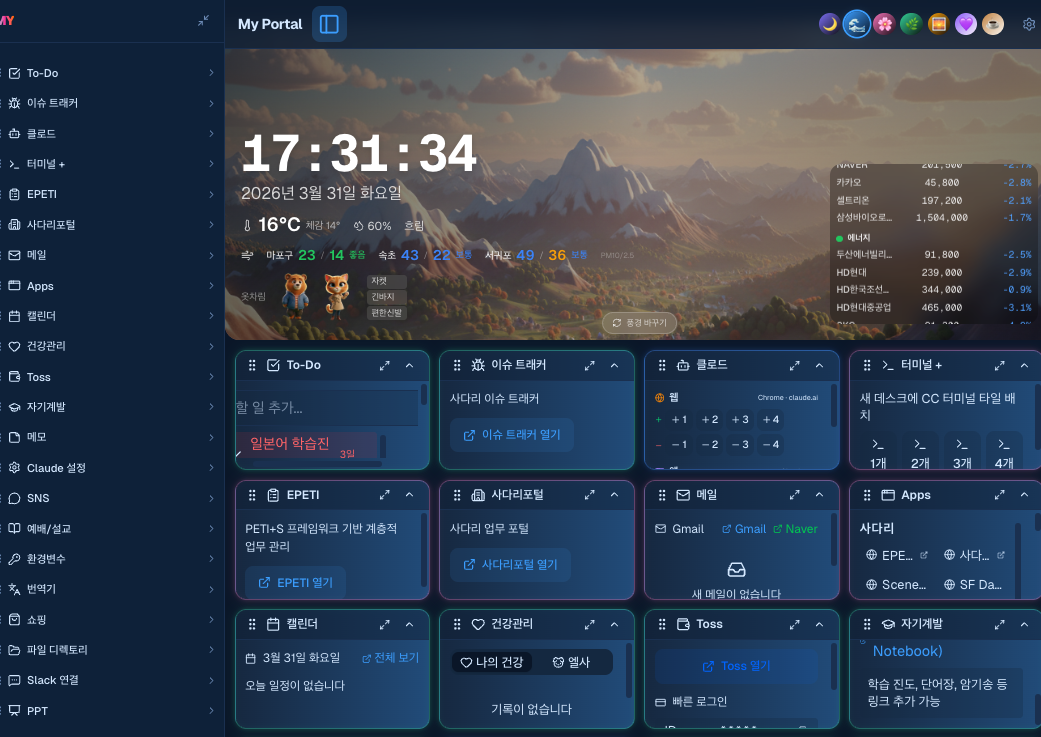Click the 전체 보기 calendar link
The image size is (1041, 737).
[x=390, y=658]
